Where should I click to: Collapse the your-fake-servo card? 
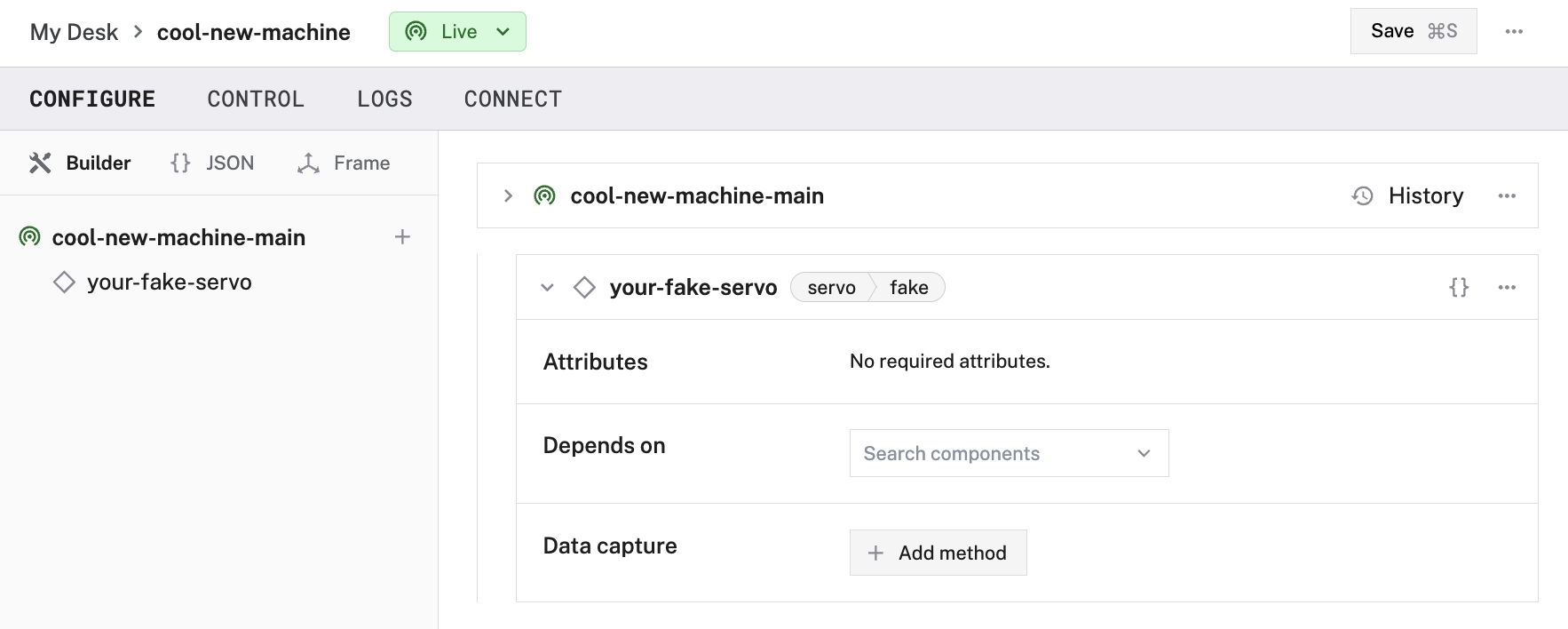[x=547, y=288]
